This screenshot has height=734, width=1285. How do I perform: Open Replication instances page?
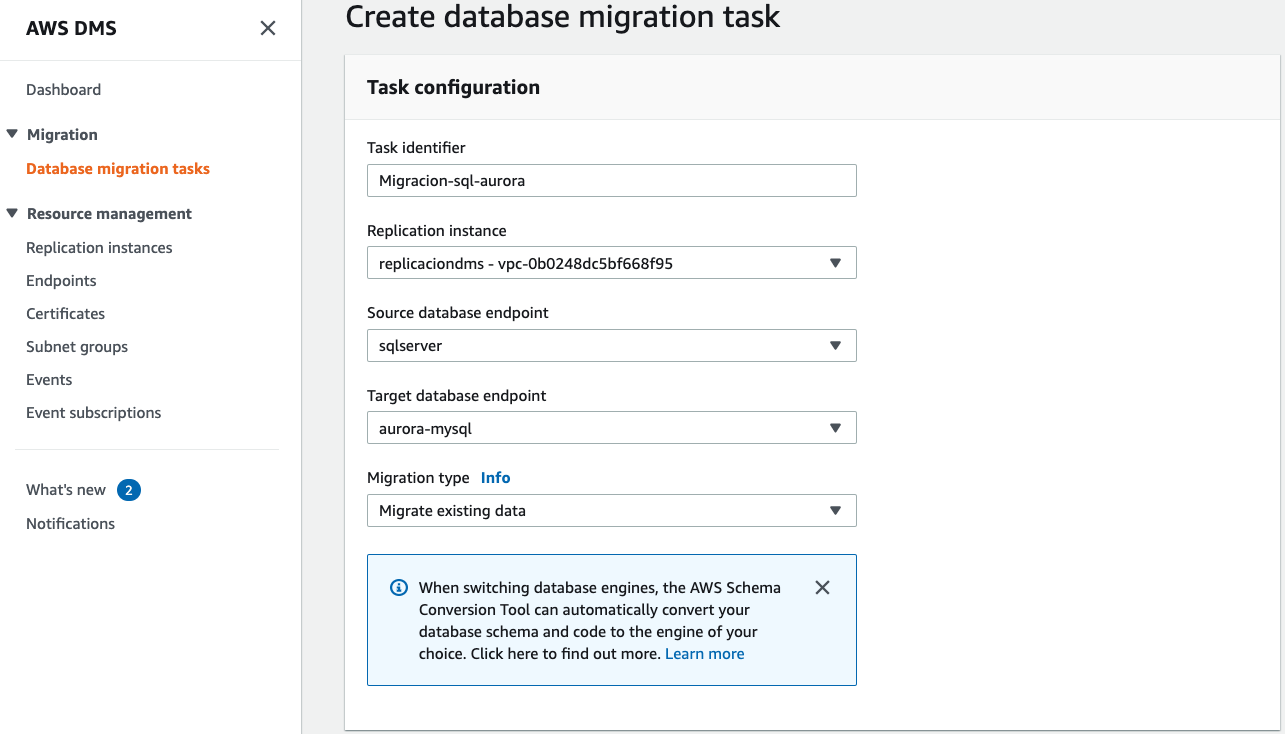[x=99, y=248]
